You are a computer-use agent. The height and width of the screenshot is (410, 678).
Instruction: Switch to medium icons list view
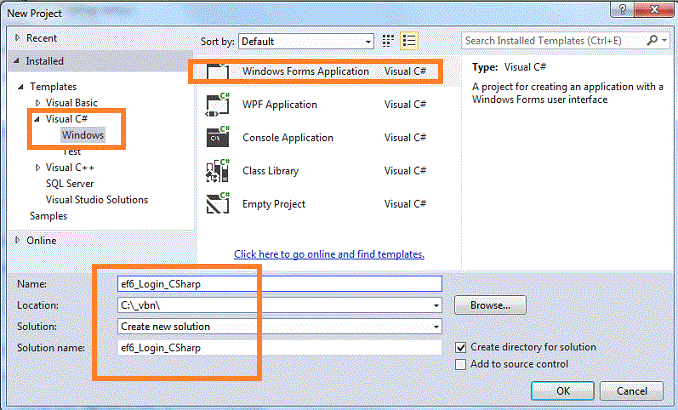409,41
